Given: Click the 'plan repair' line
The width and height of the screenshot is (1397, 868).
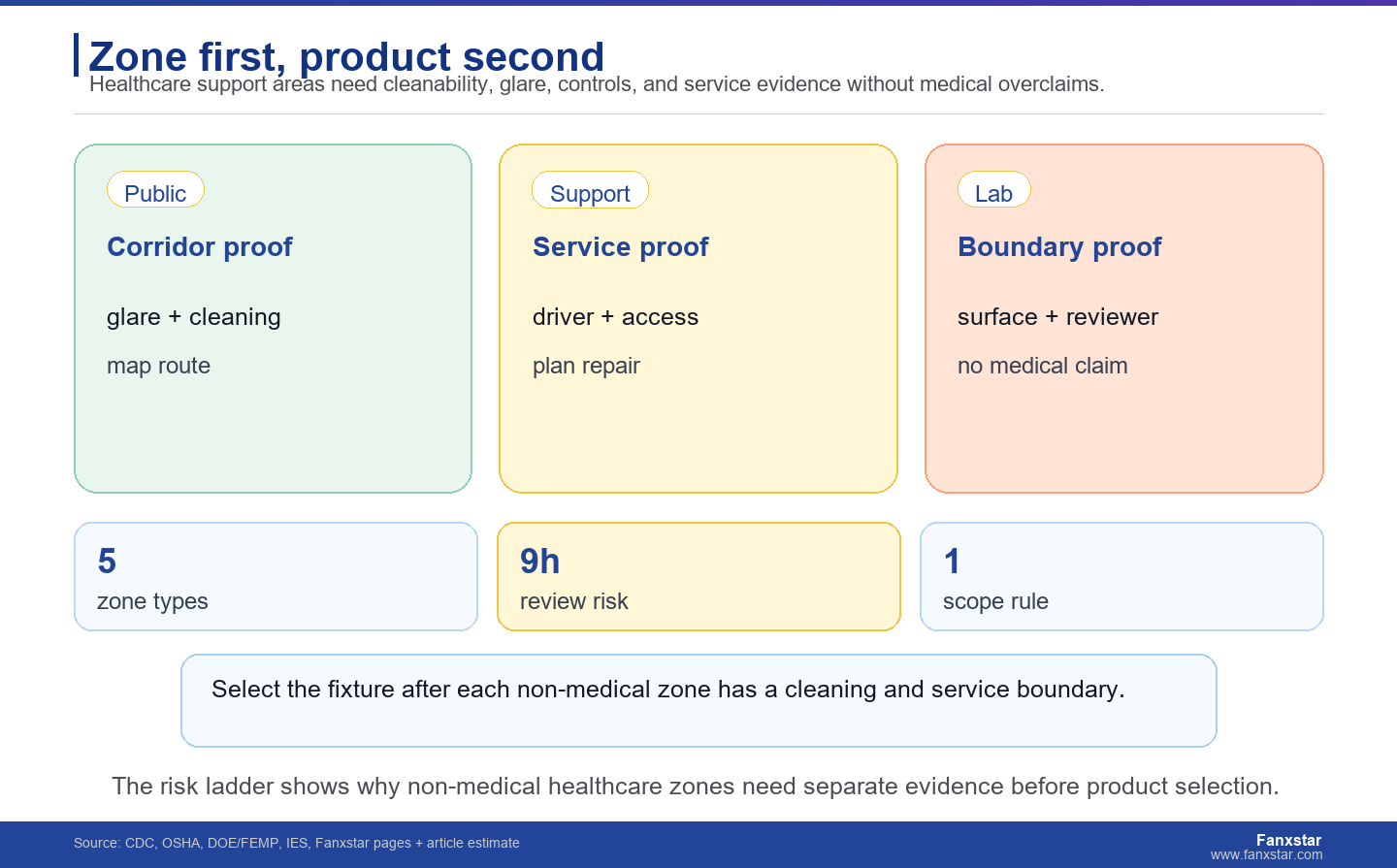Looking at the screenshot, I should pyautogui.click(x=586, y=366).
